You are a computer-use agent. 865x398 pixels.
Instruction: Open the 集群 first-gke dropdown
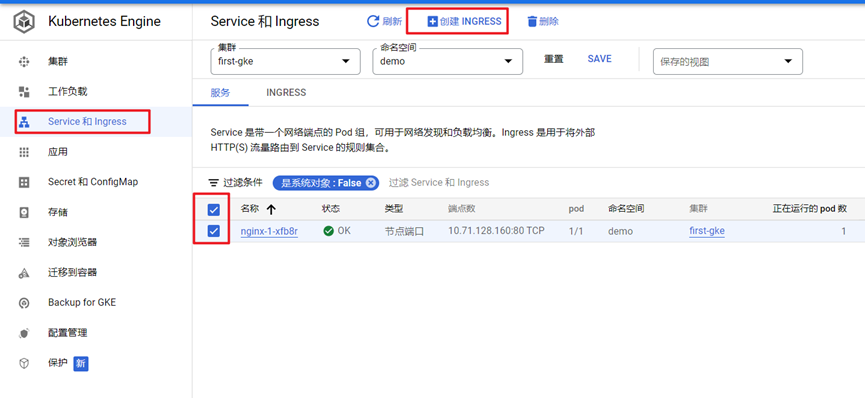(285, 61)
